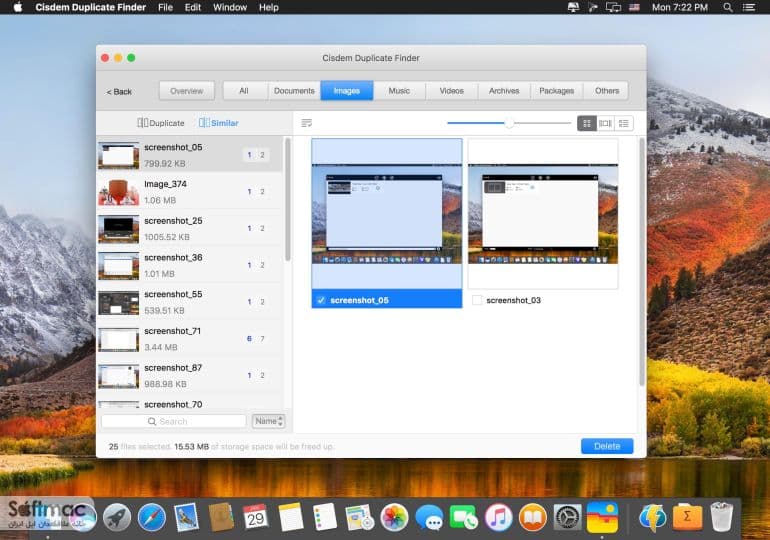Go Back to previous screen

point(119,92)
